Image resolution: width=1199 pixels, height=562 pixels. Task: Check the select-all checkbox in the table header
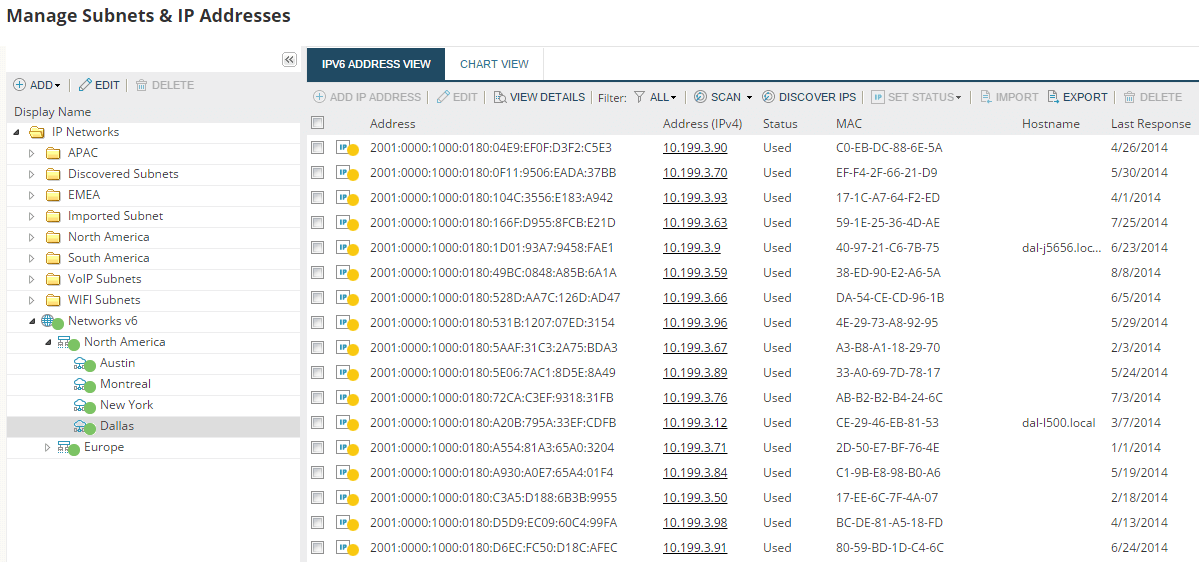point(318,122)
